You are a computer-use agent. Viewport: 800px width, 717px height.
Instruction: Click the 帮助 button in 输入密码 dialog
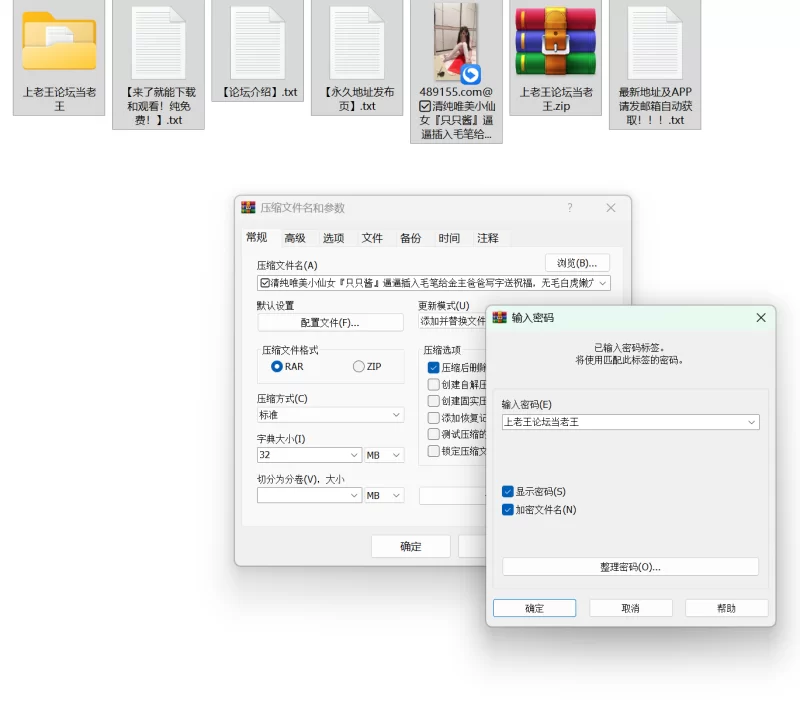point(727,608)
